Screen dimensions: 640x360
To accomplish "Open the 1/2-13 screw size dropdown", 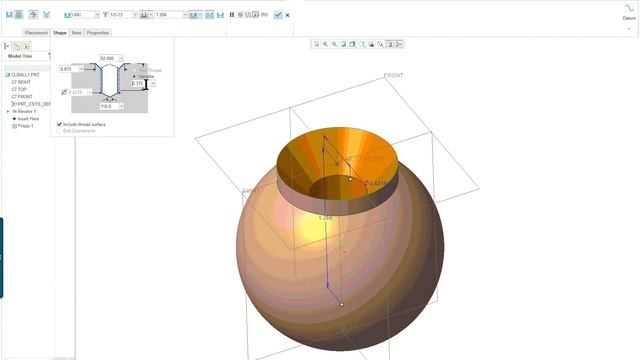I will pyautogui.click(x=135, y=15).
